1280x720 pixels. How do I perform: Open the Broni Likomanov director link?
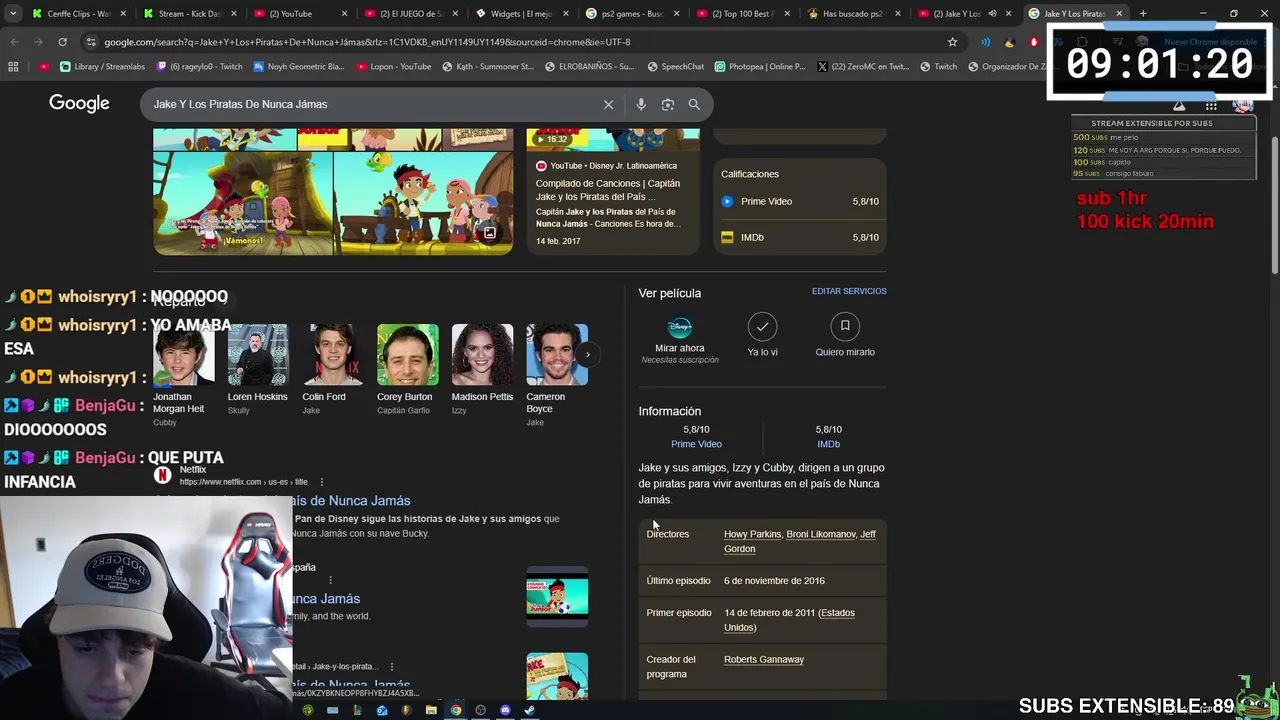tap(821, 534)
